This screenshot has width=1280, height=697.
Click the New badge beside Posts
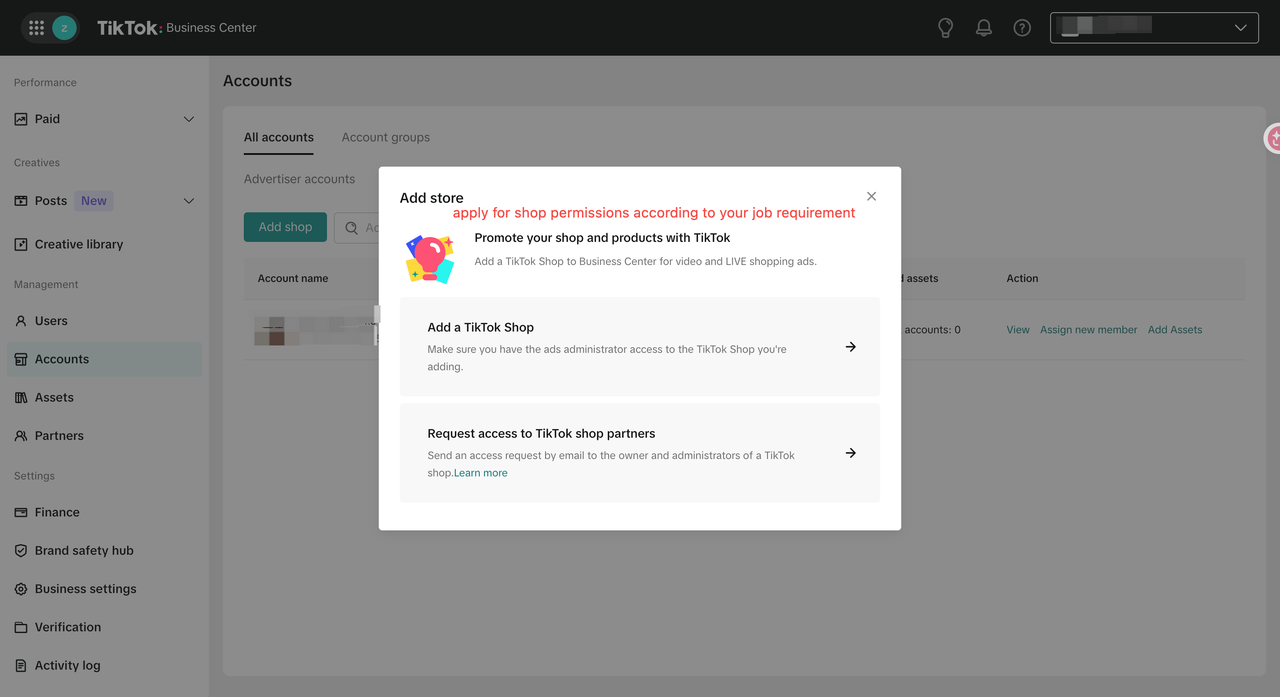[94, 201]
